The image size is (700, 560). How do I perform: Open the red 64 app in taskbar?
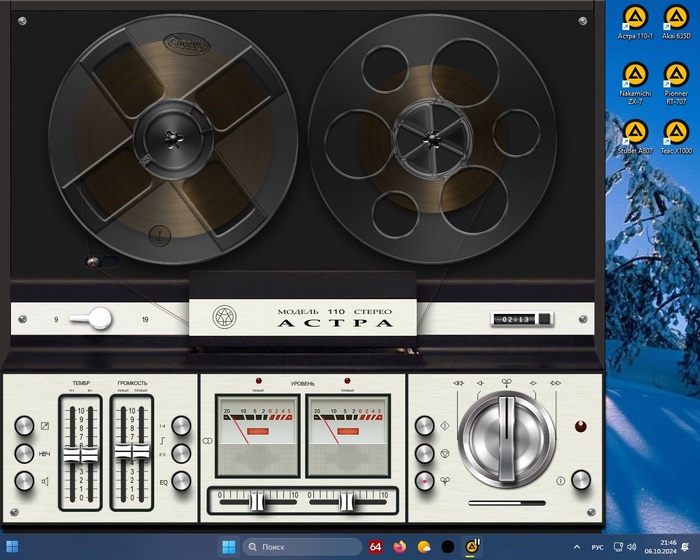tap(375, 547)
